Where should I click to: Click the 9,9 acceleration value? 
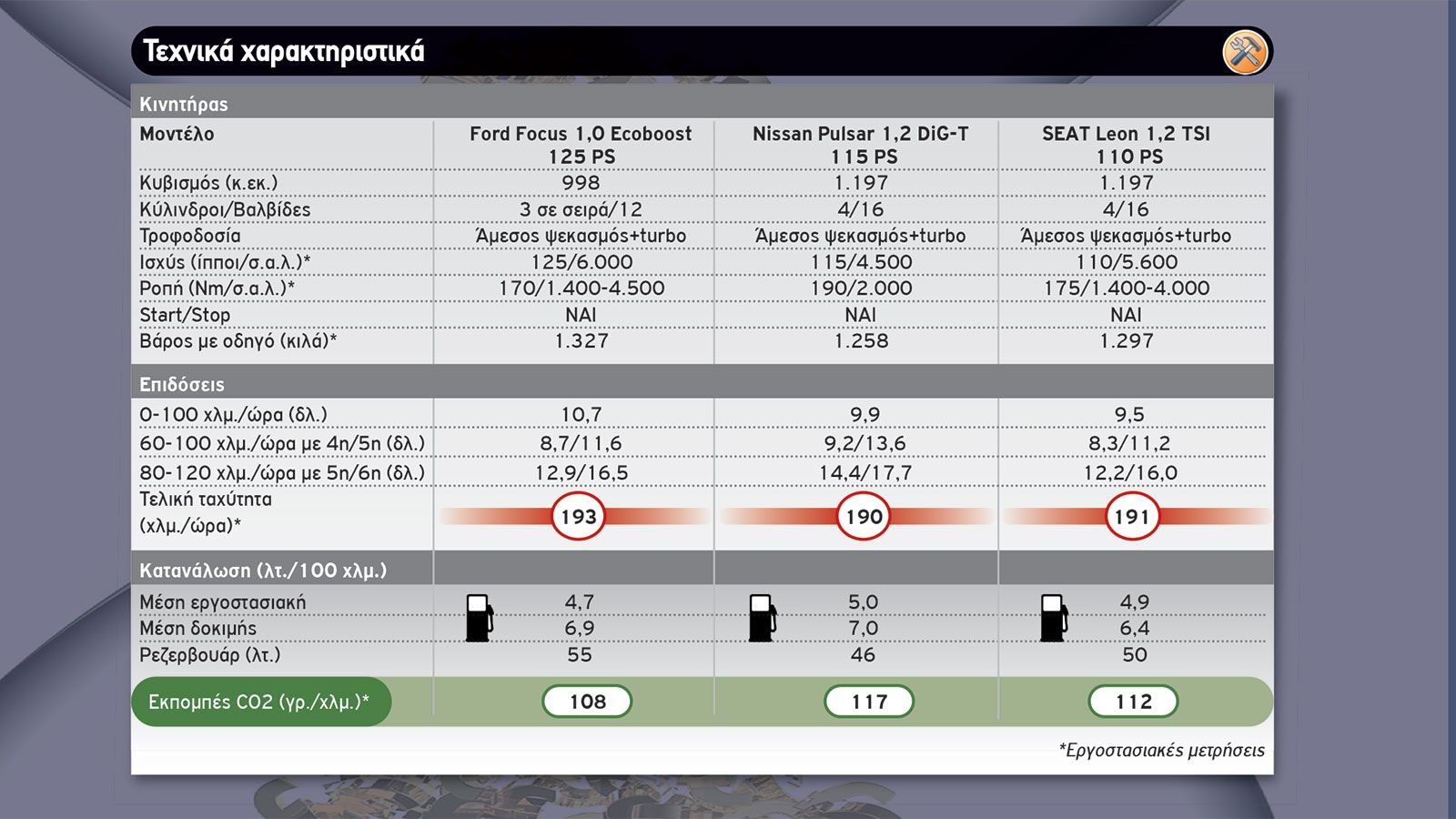click(x=864, y=415)
